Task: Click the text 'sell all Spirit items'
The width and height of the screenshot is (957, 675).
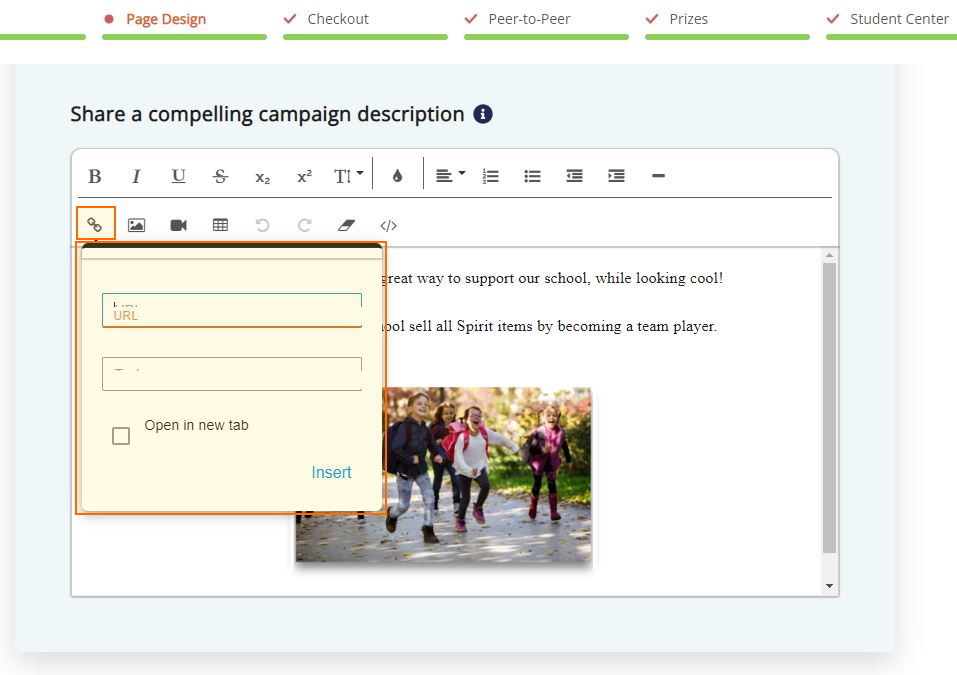Action: tap(471, 327)
